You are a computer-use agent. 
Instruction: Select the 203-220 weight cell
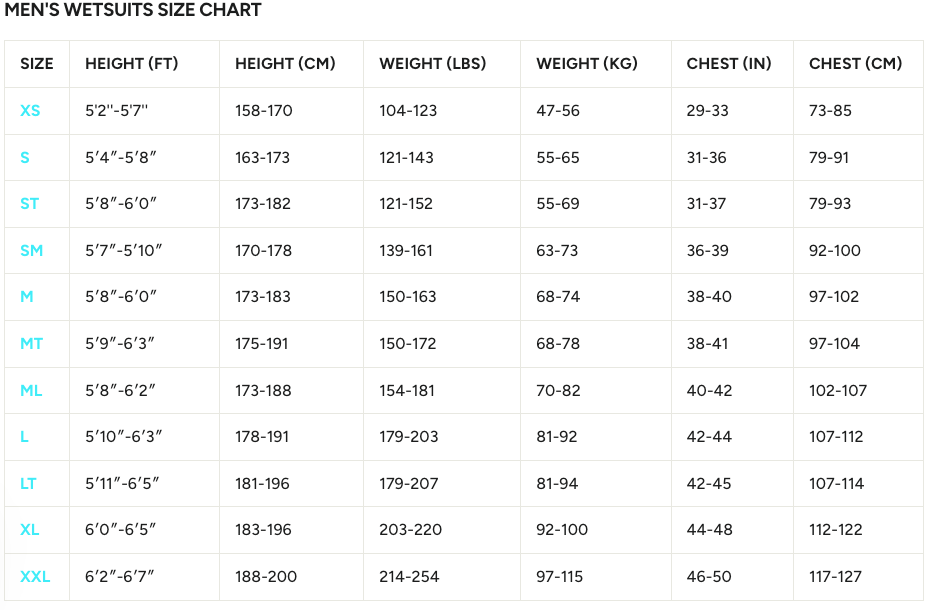click(410, 530)
